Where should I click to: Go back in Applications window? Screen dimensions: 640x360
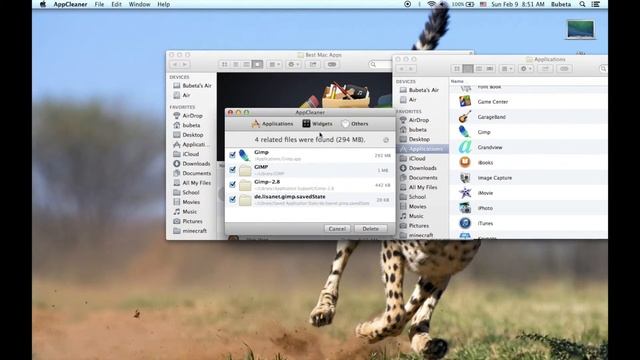point(402,69)
